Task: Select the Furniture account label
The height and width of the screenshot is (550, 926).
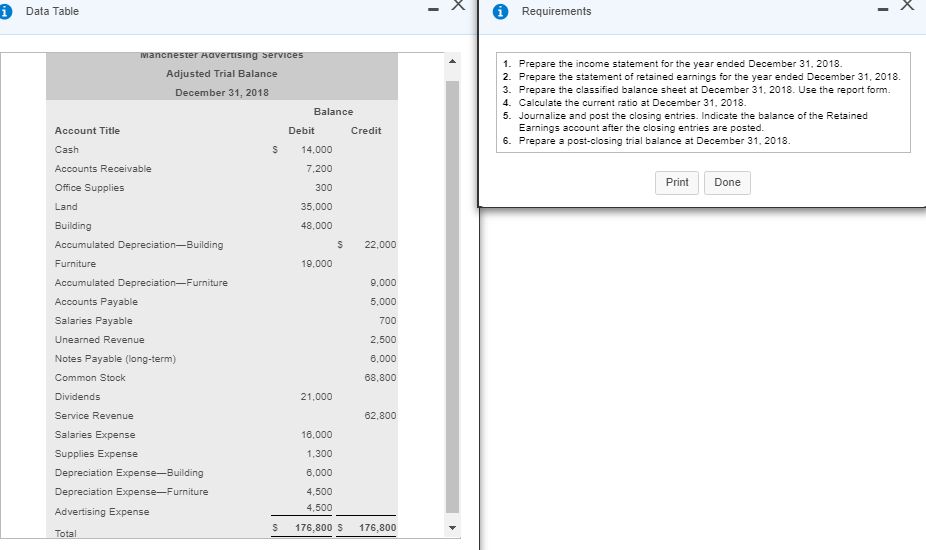Action: (75, 263)
